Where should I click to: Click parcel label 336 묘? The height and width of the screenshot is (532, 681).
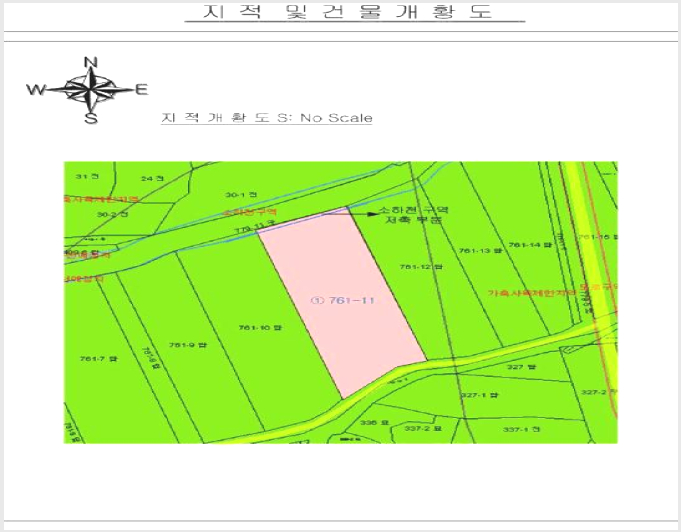click(x=374, y=422)
